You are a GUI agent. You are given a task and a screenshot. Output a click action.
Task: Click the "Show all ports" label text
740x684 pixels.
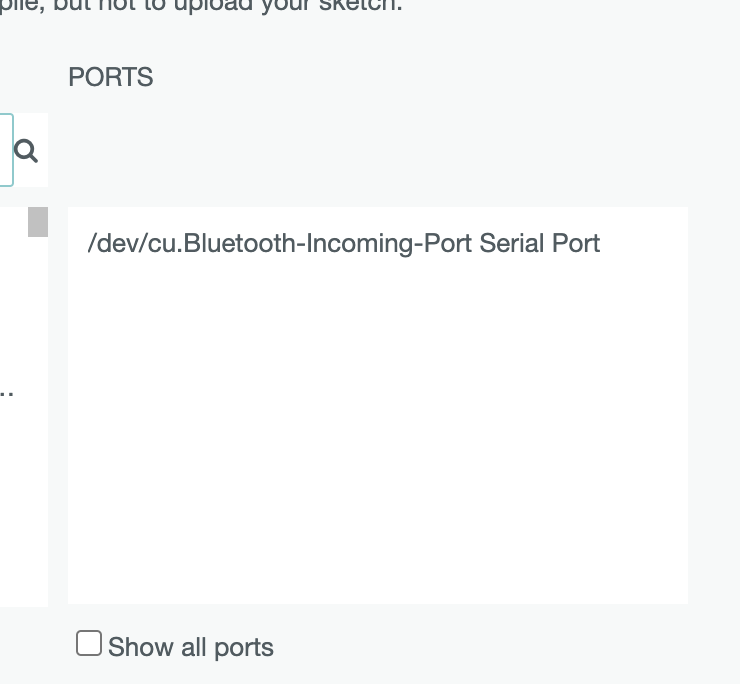tap(191, 647)
